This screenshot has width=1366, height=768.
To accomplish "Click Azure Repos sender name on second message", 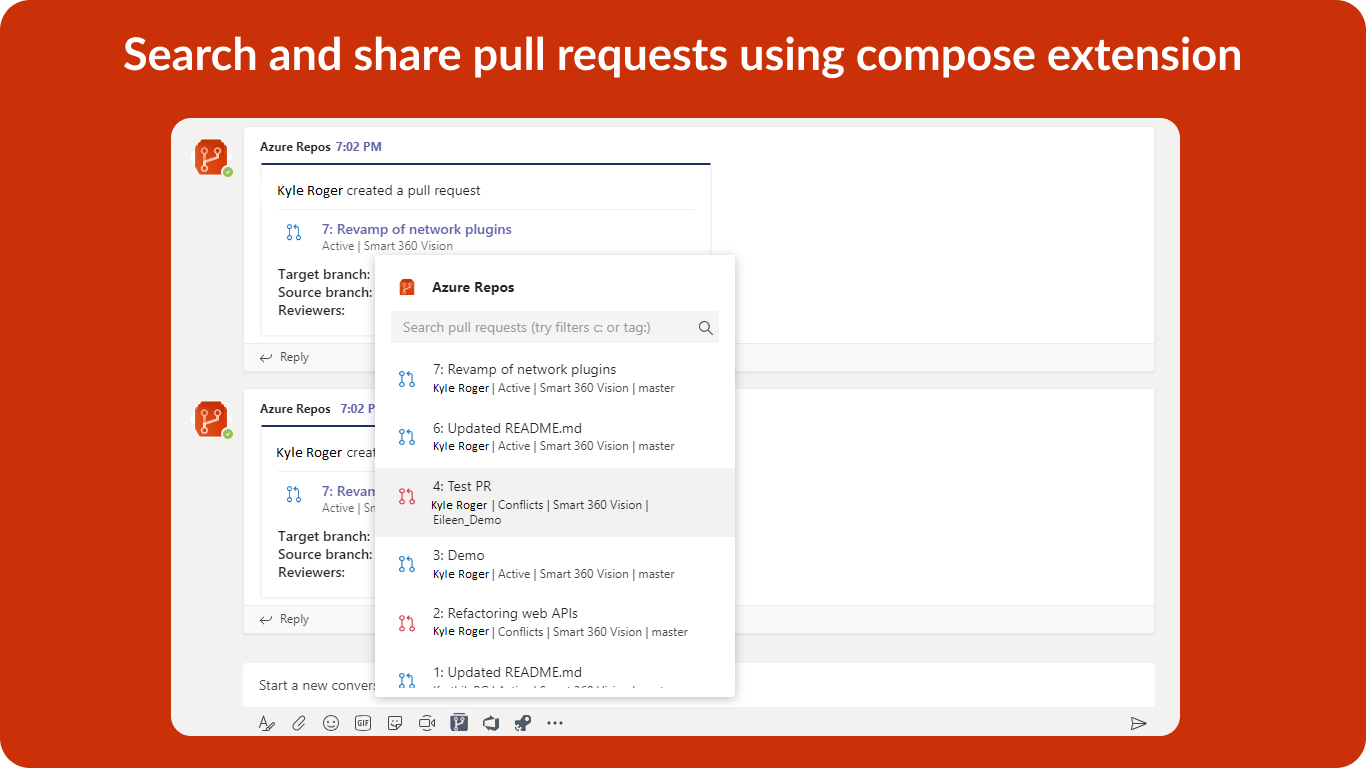I will 295,409.
